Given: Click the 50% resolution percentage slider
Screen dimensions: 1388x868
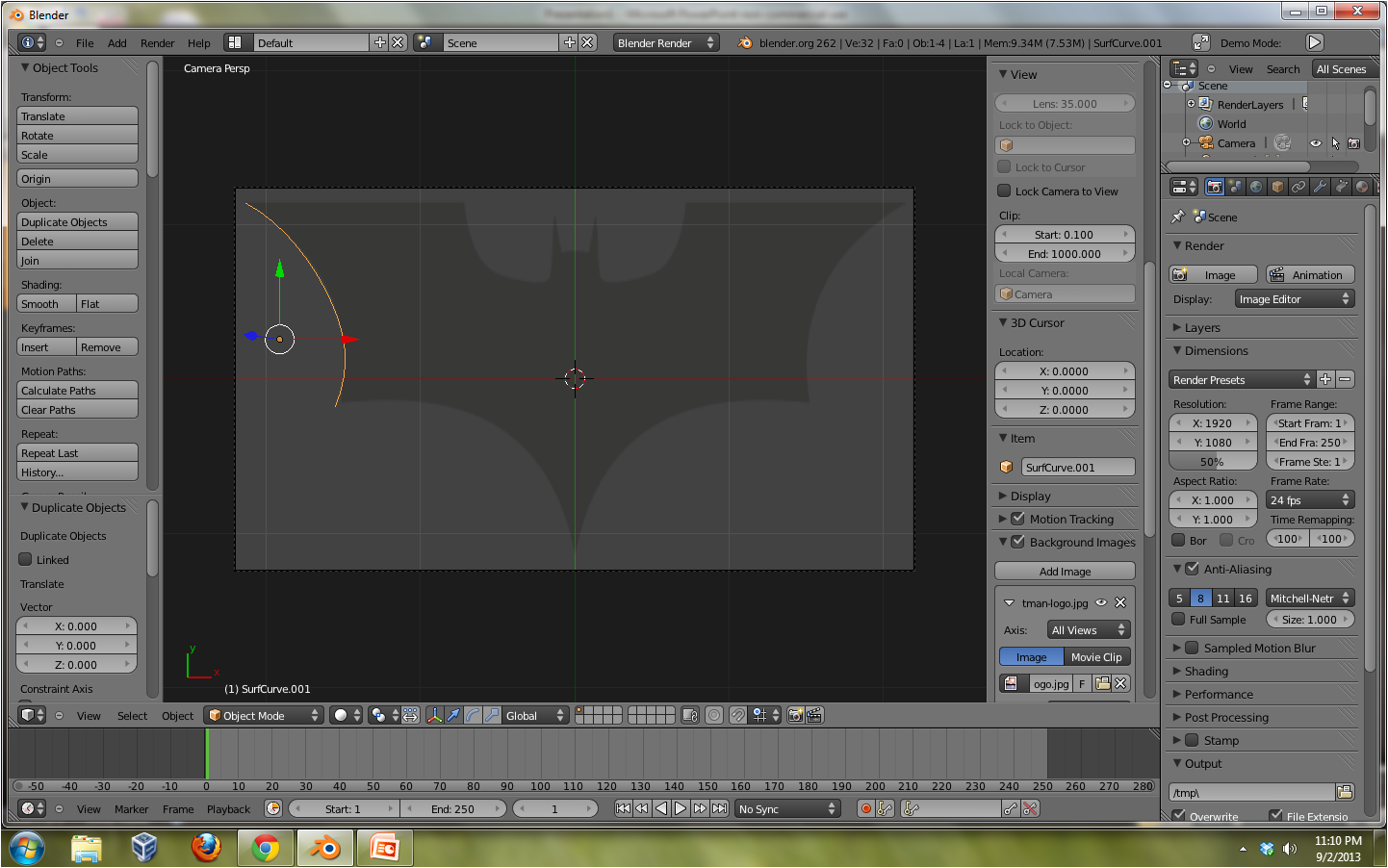Looking at the screenshot, I should [1213, 462].
